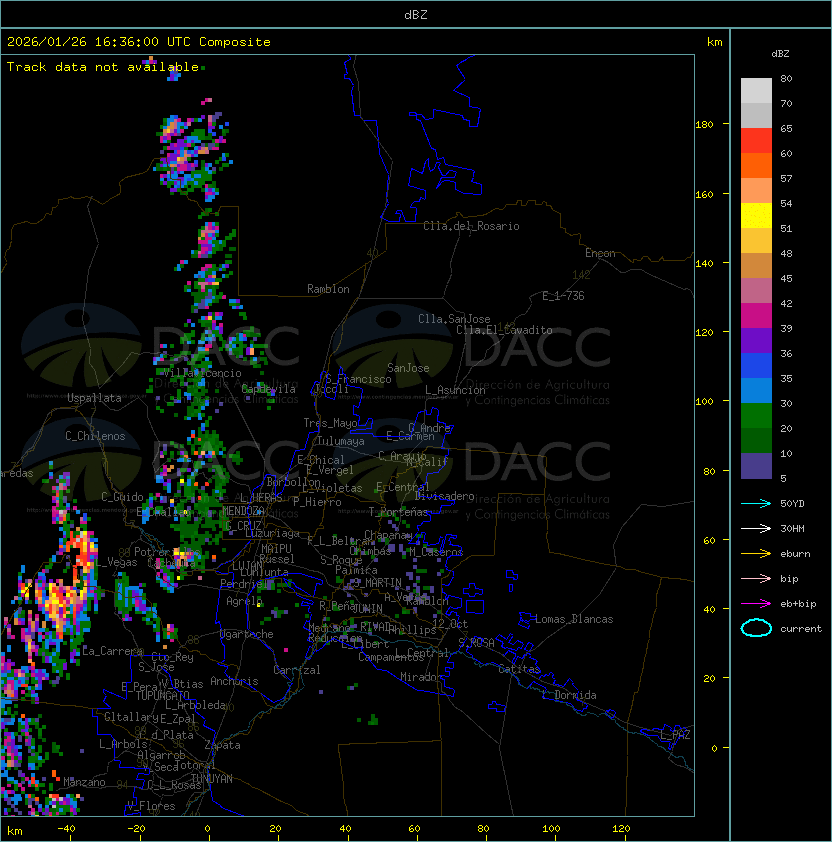Click the 'Carrizal' map label
This screenshot has height=842, width=832.
(296, 670)
